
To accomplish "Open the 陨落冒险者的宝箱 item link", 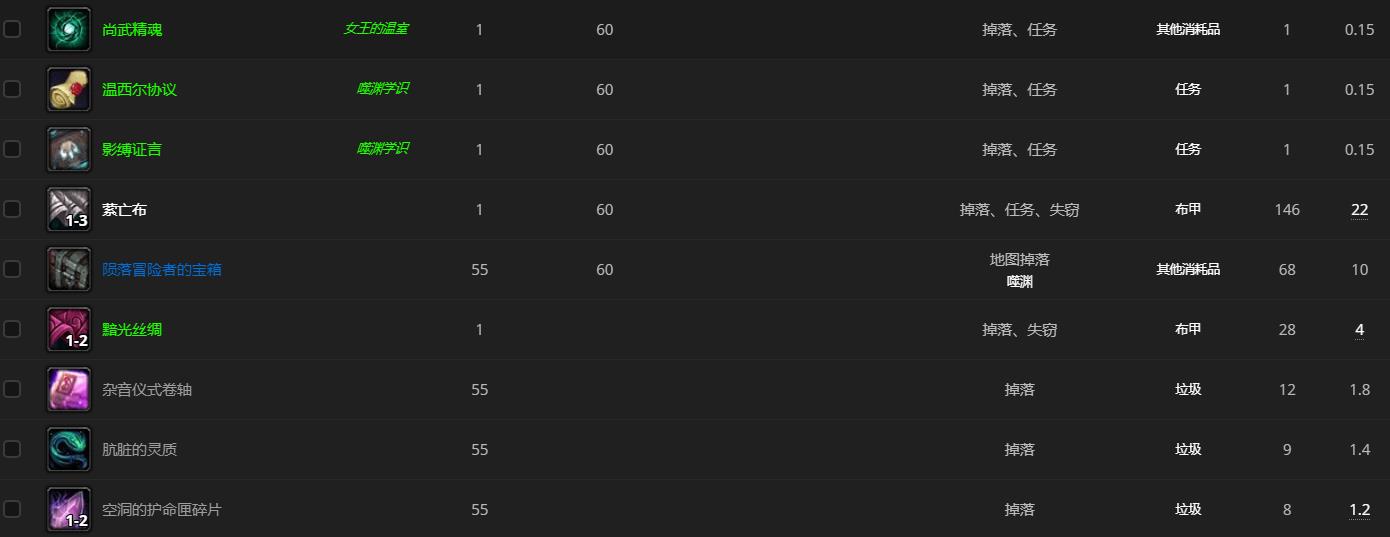I will click(x=162, y=270).
